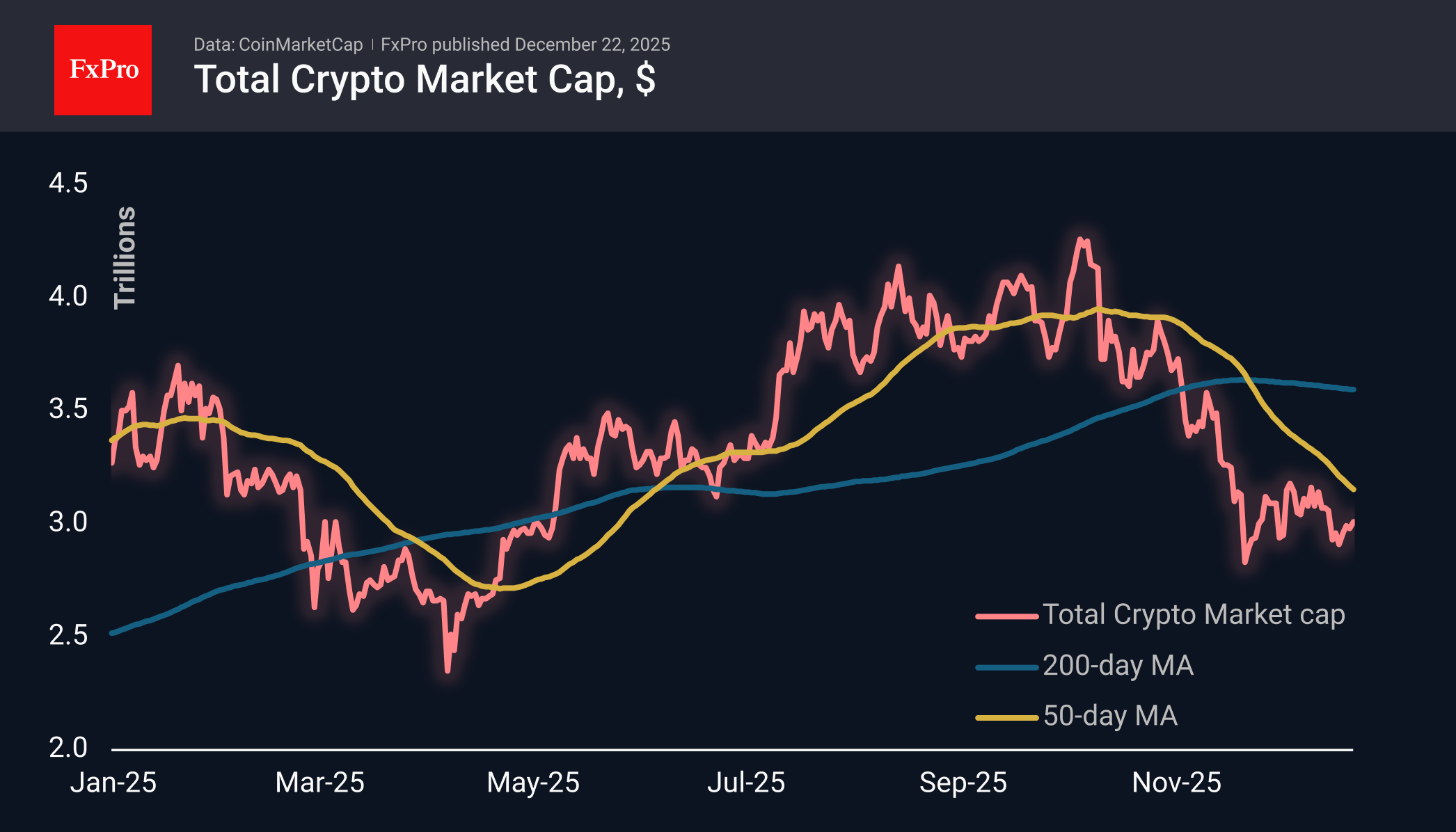Viewport: 1456px width, 832px height.
Task: Click the 50-day MA legend label
Action: pyautogui.click(x=1110, y=716)
